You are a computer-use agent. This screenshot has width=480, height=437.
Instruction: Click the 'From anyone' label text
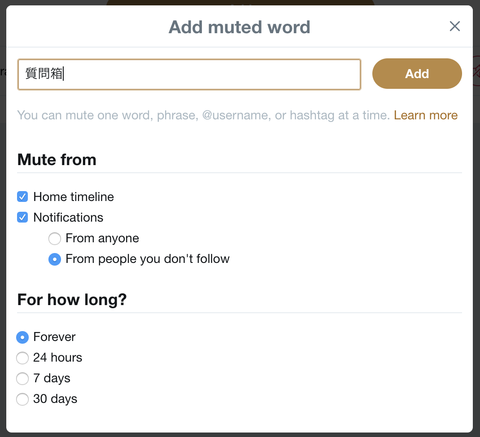102,238
